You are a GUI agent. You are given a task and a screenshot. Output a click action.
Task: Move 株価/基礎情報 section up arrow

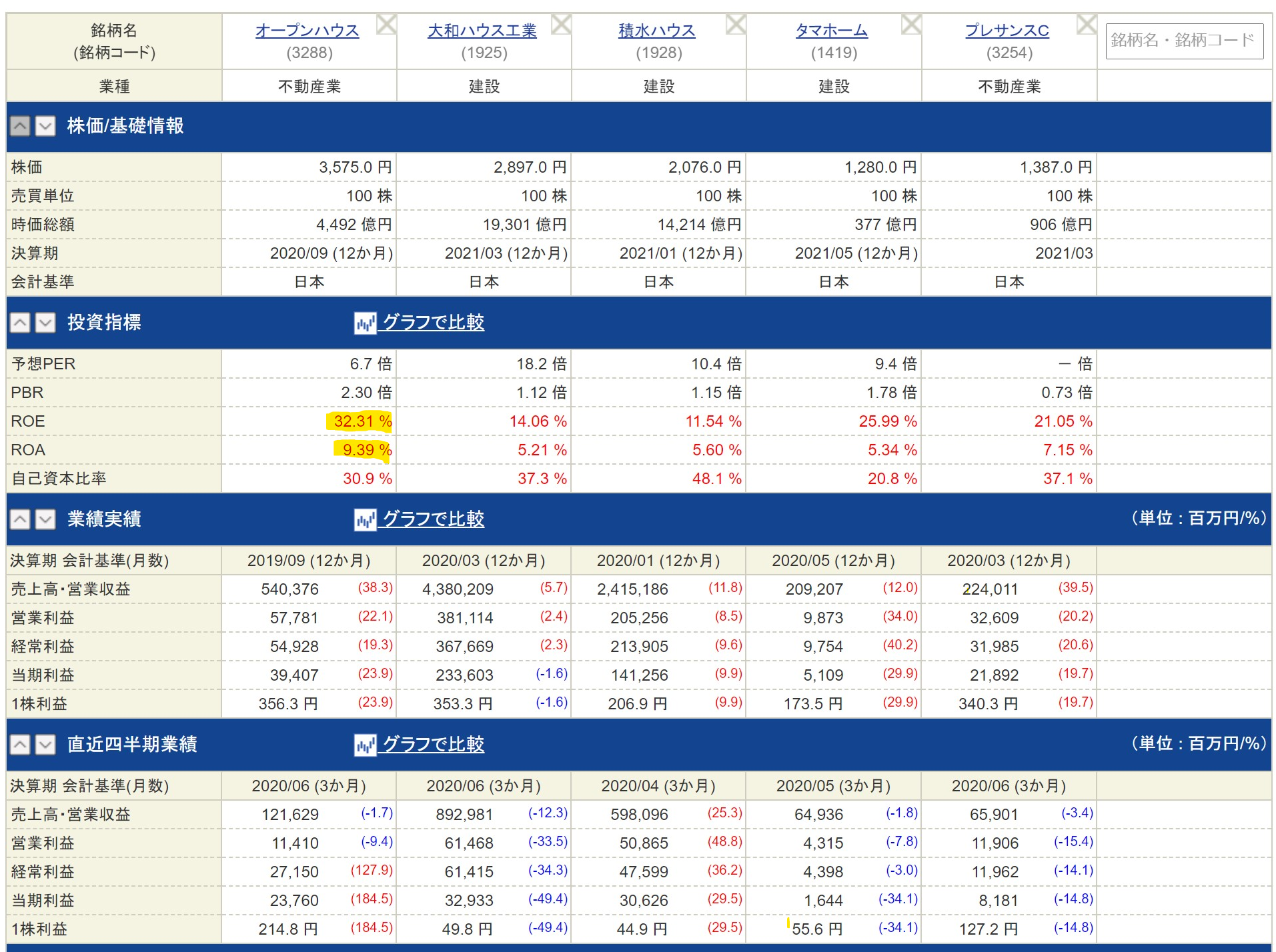coord(20,126)
